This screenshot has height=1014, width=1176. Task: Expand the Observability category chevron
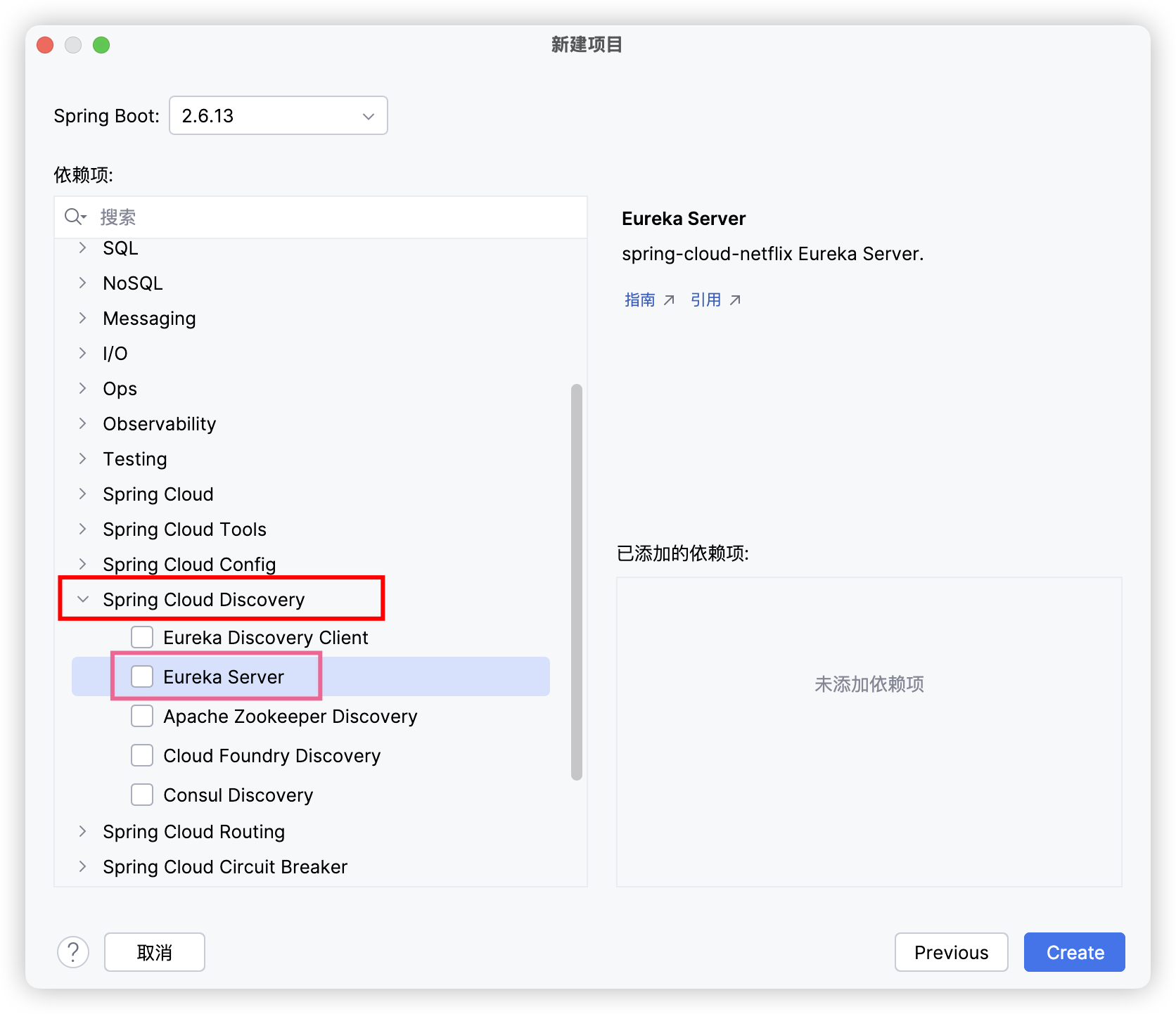tap(83, 423)
